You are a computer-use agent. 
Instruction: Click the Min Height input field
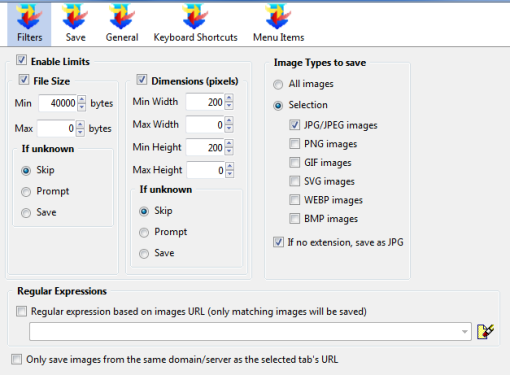(x=205, y=147)
